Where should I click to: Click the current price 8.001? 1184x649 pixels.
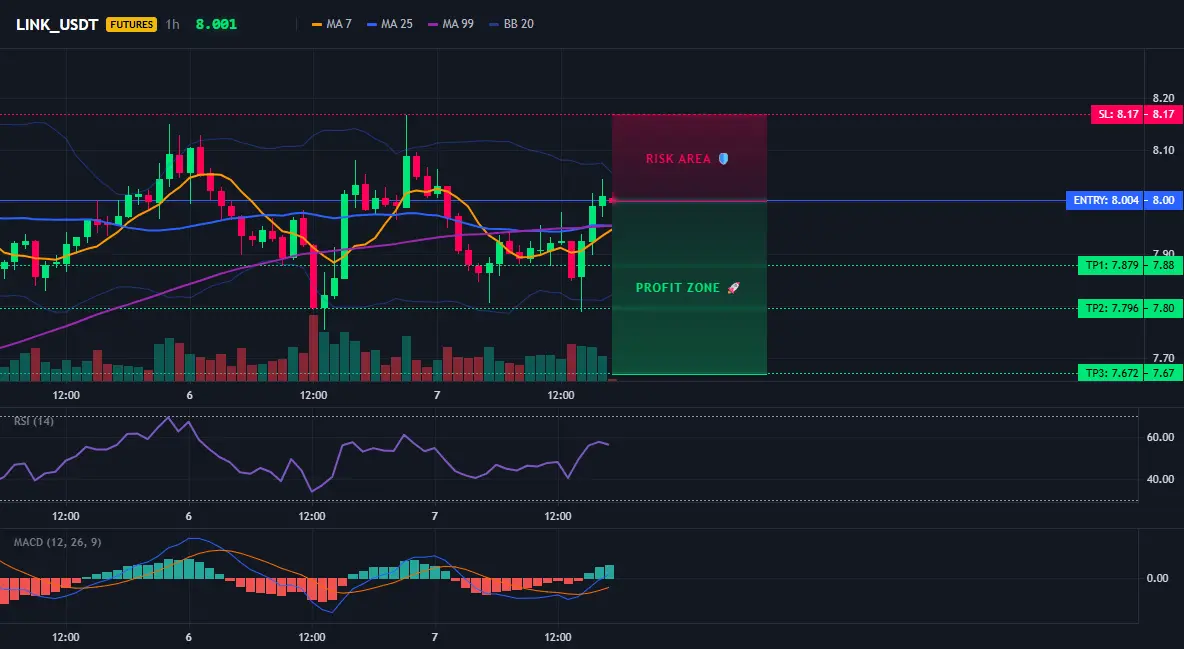point(216,24)
